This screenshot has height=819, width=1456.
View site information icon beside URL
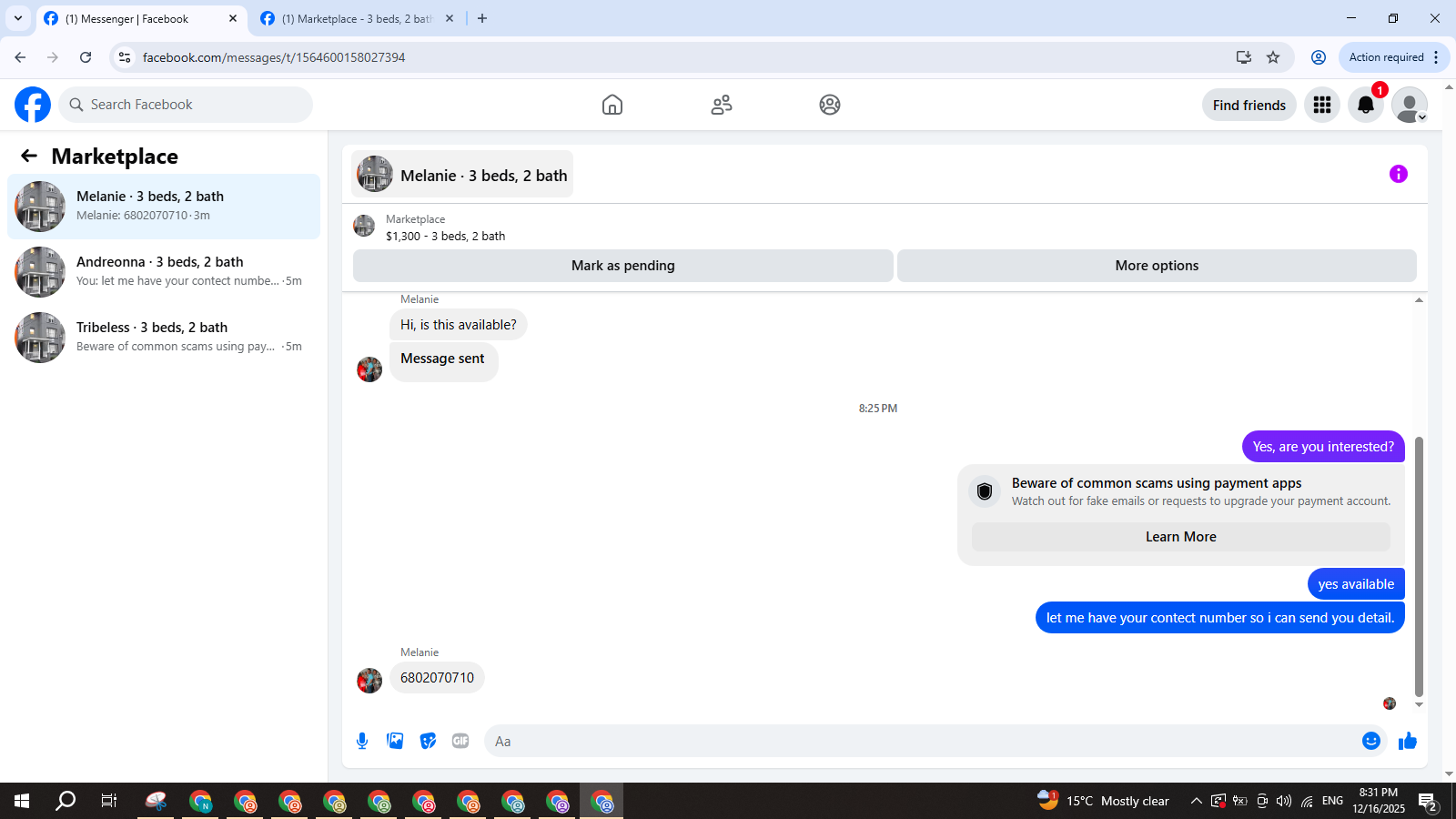[125, 57]
